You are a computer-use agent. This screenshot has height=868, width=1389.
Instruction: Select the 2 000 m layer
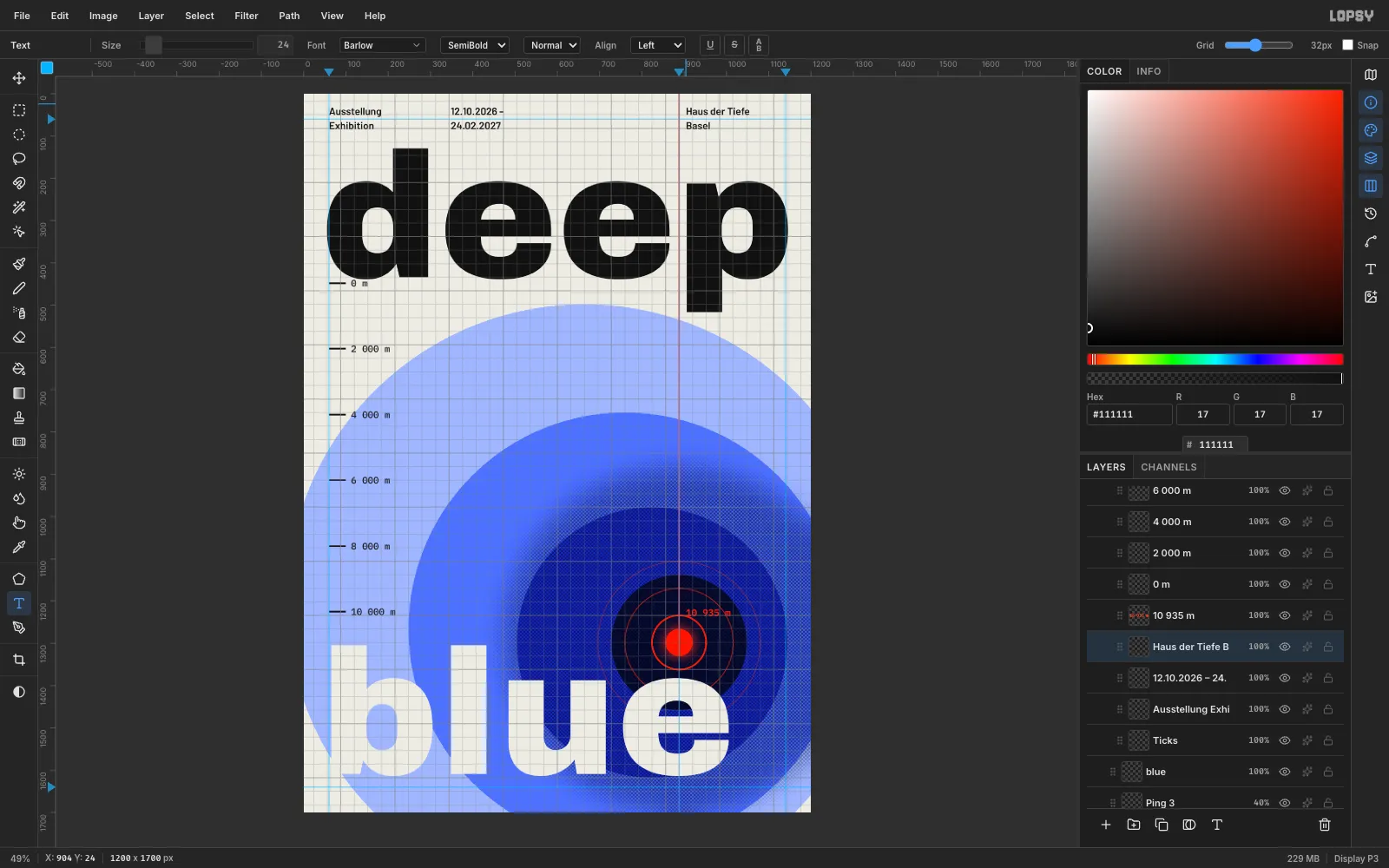tap(1215, 553)
